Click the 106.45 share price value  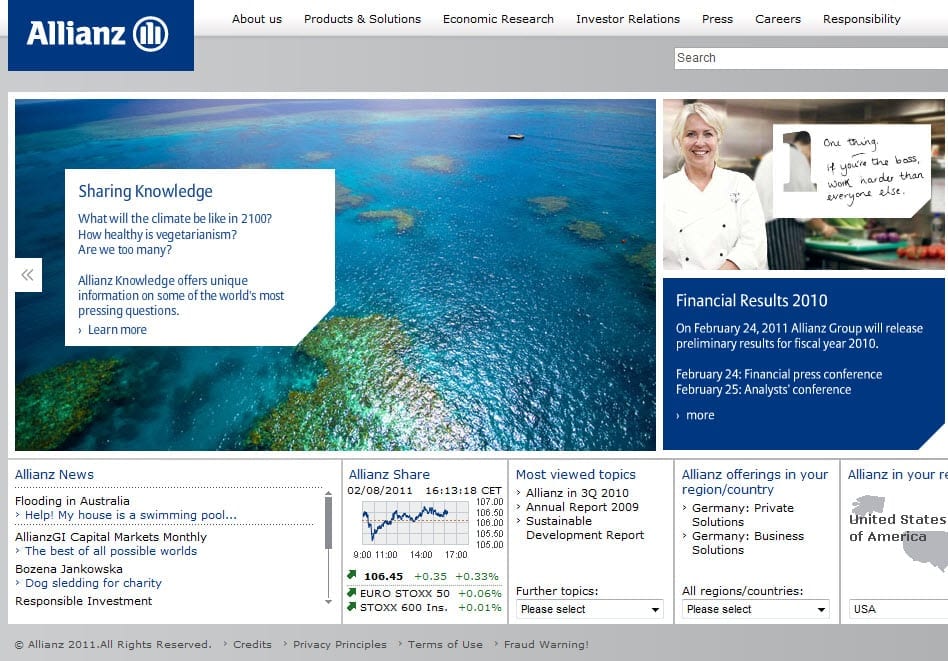point(383,576)
